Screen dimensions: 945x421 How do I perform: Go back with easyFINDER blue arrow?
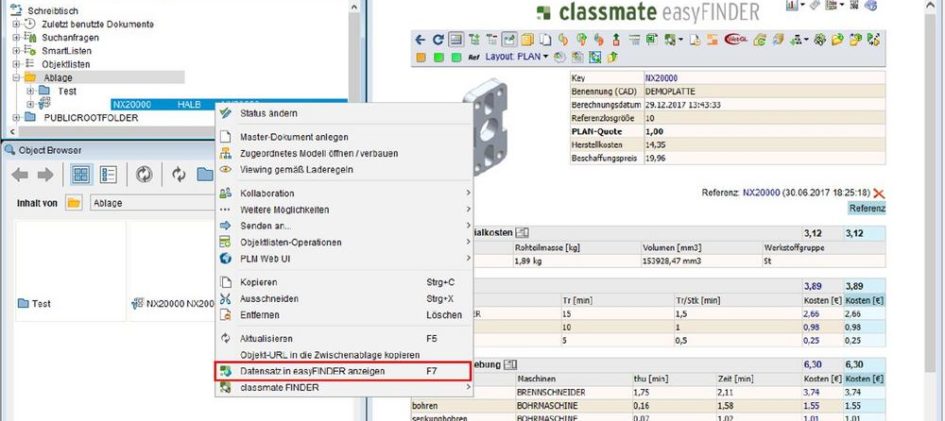click(x=421, y=40)
